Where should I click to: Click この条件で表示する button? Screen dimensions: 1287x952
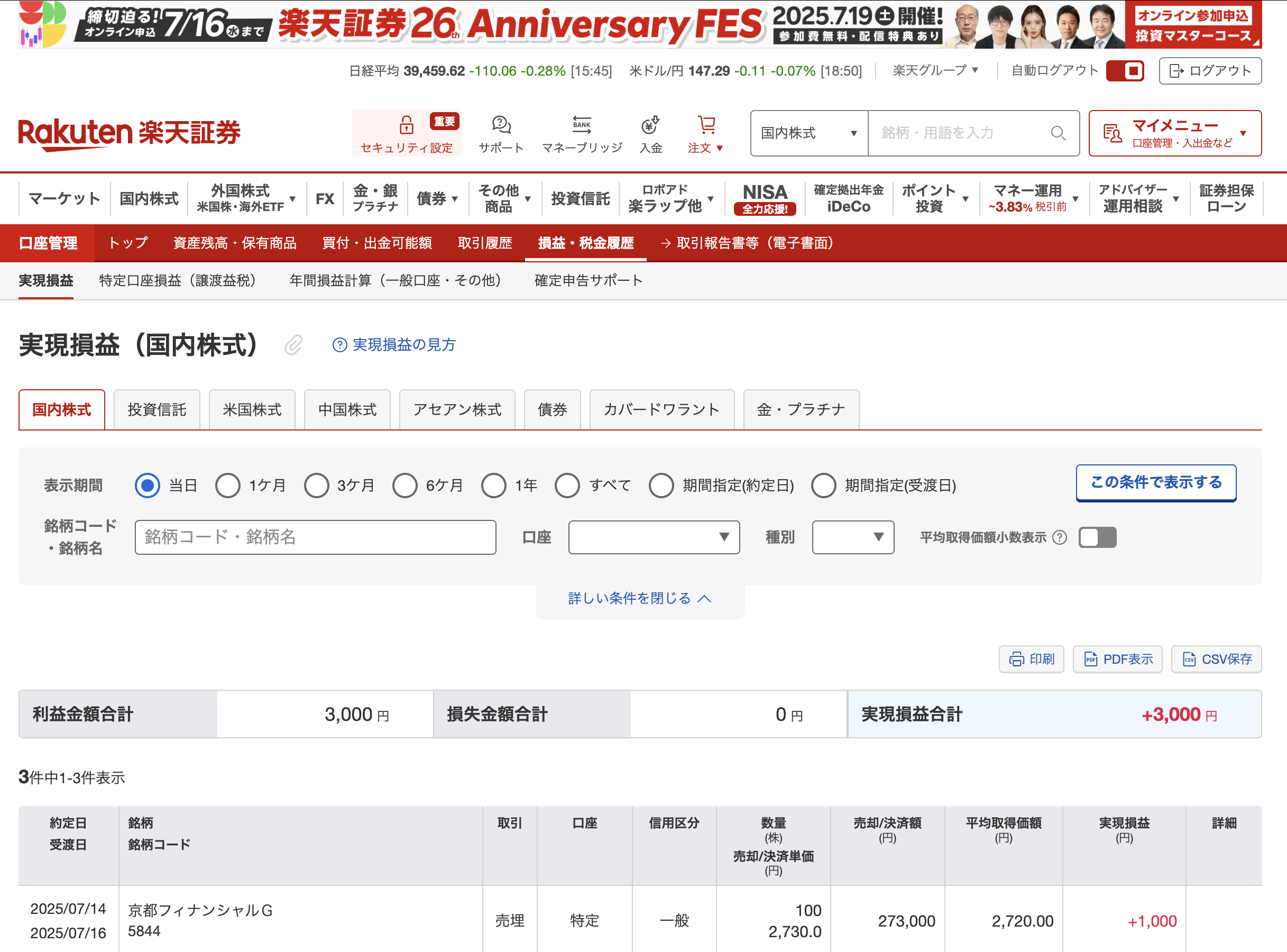pyautogui.click(x=1156, y=483)
